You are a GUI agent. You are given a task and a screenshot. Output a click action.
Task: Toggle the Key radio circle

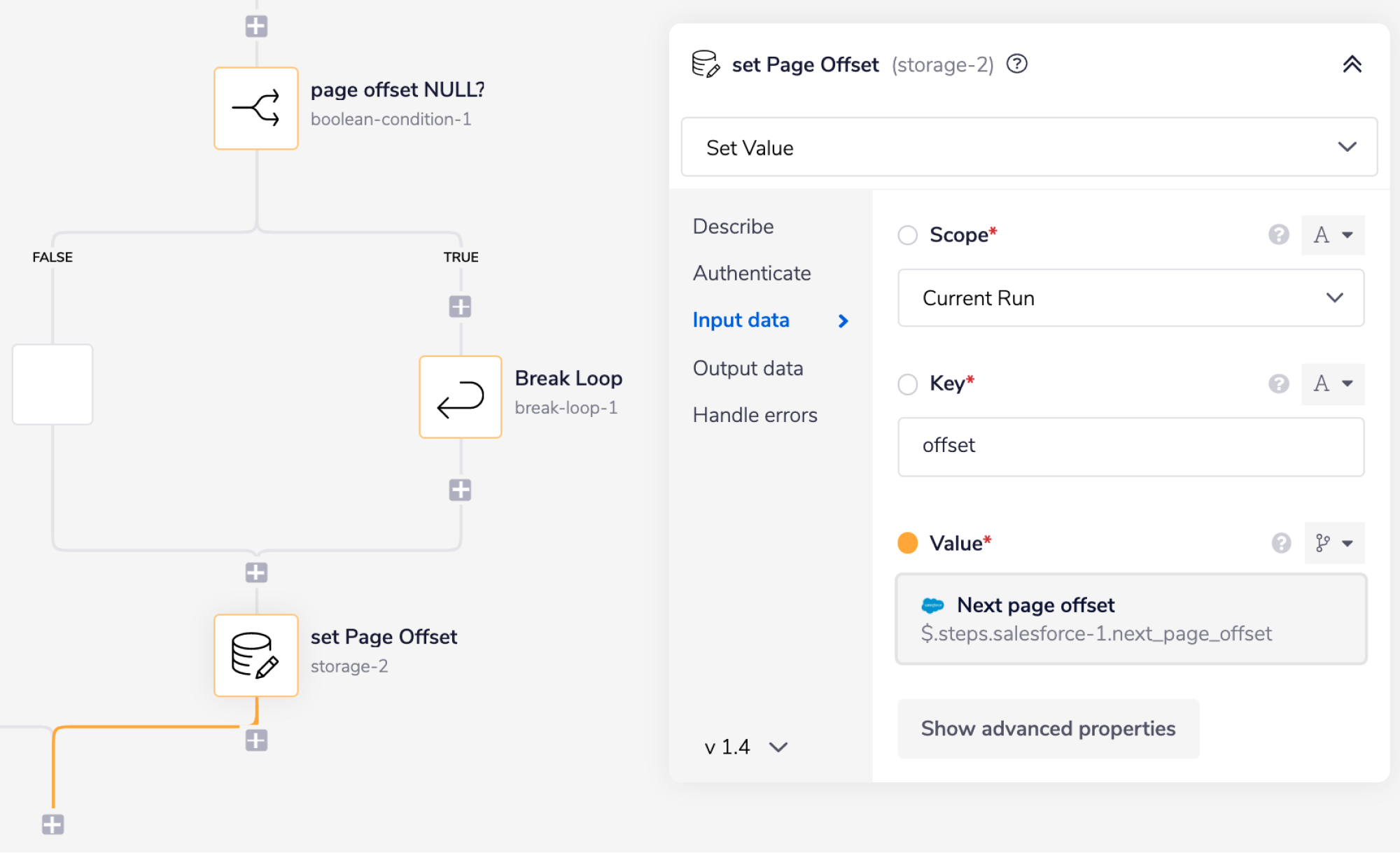908,384
